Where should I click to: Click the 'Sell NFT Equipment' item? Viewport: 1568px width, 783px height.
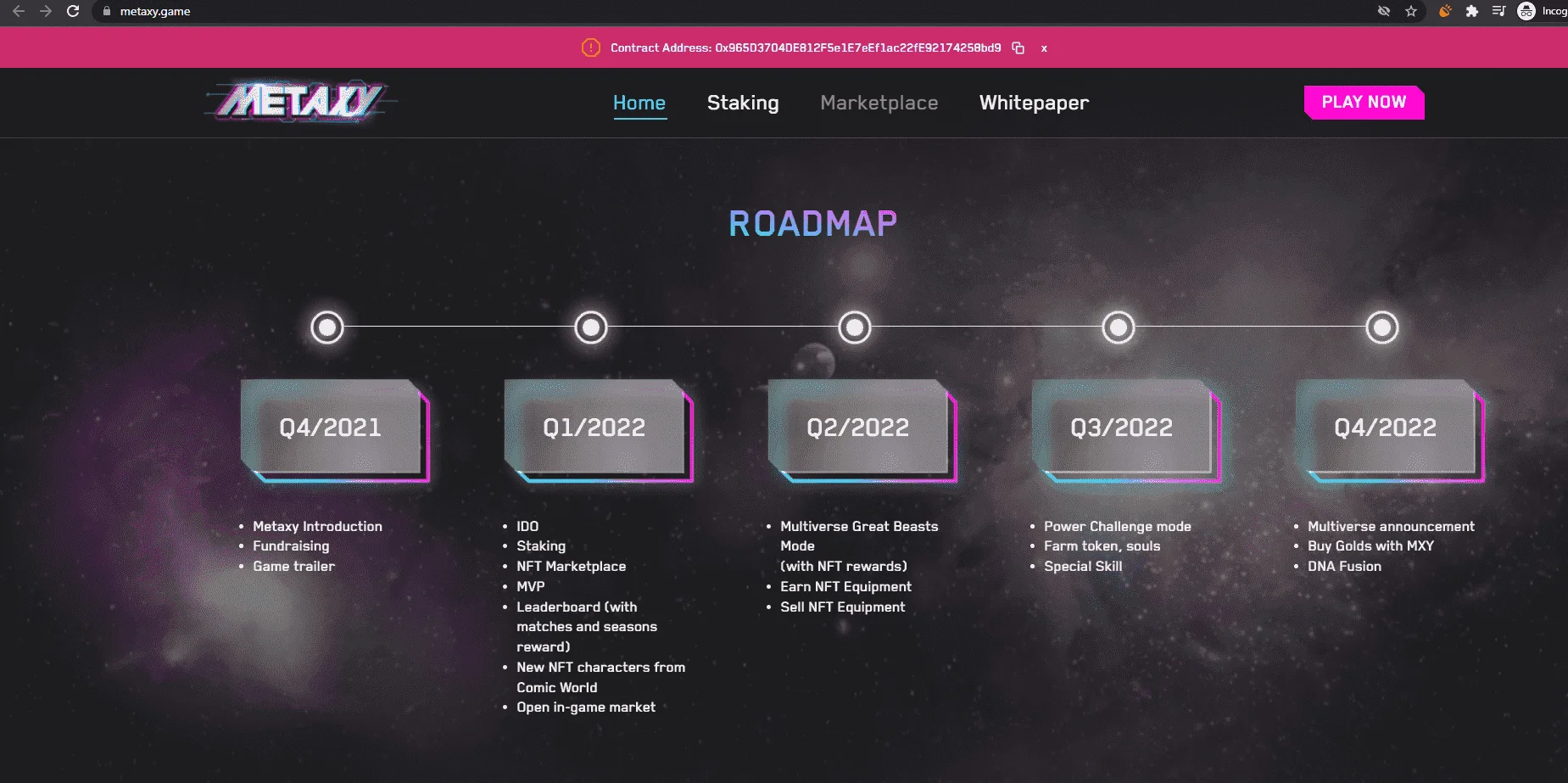point(842,607)
